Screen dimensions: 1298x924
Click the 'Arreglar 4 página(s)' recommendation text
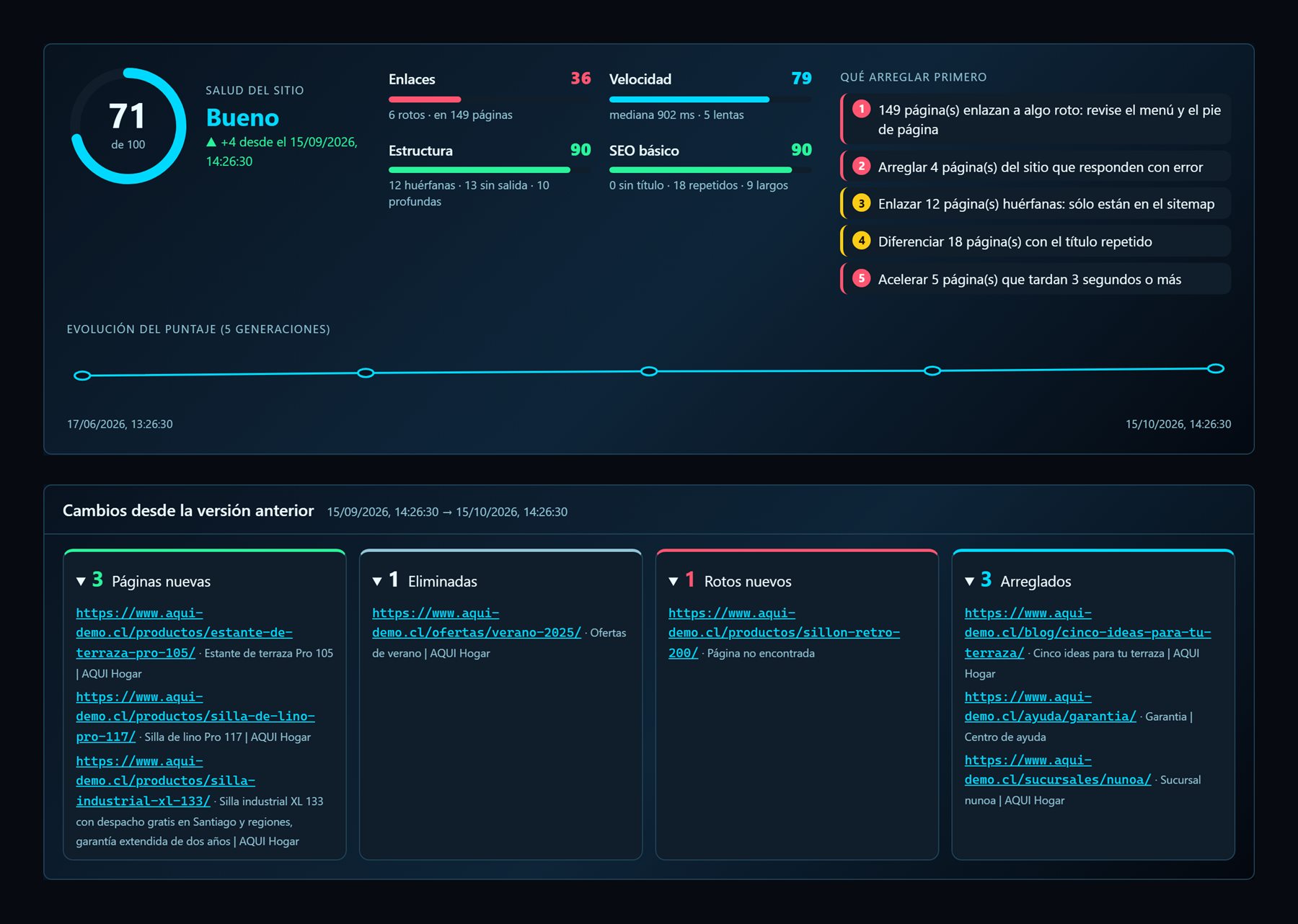[x=1040, y=168]
